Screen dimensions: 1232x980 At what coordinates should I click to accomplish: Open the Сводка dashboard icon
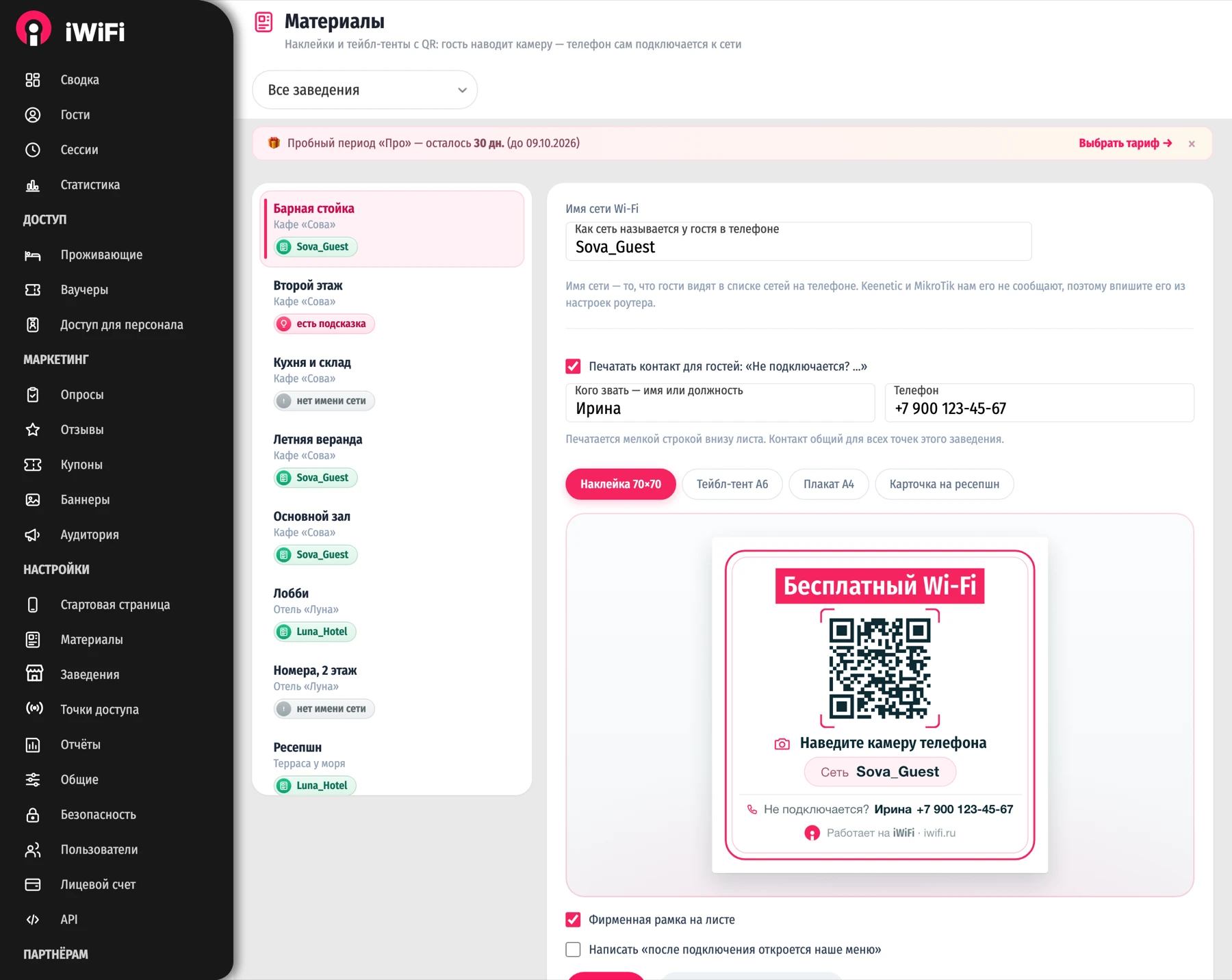click(x=33, y=80)
